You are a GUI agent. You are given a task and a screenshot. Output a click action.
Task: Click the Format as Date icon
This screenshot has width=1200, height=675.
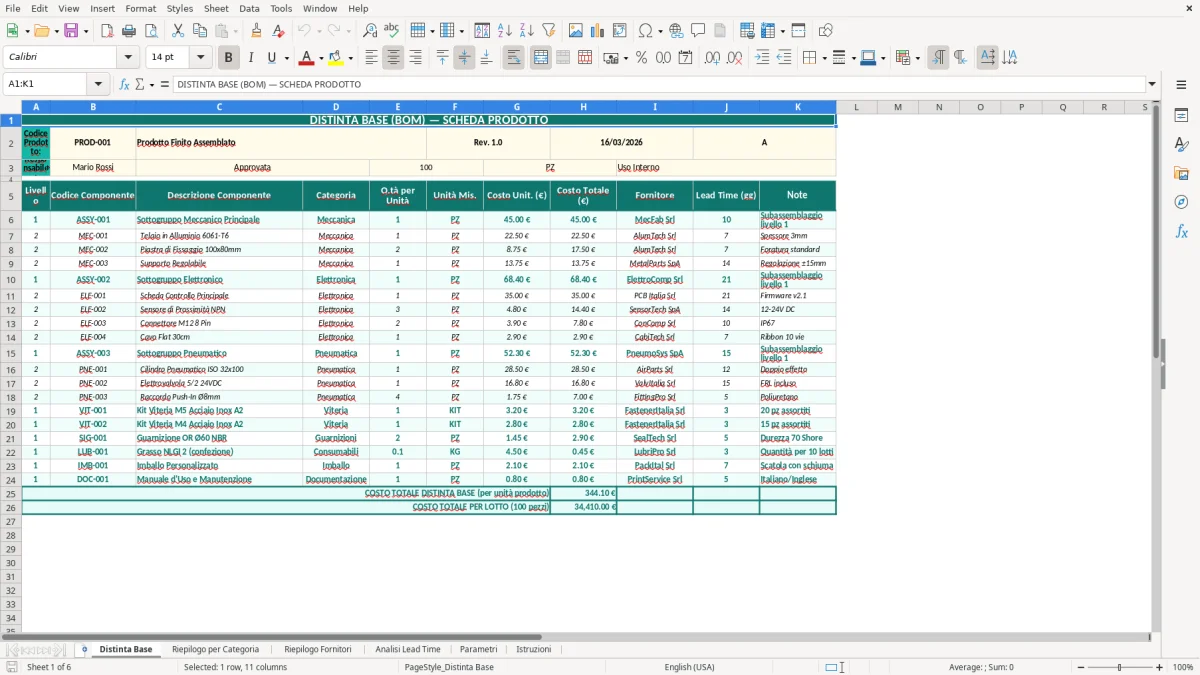tap(686, 58)
